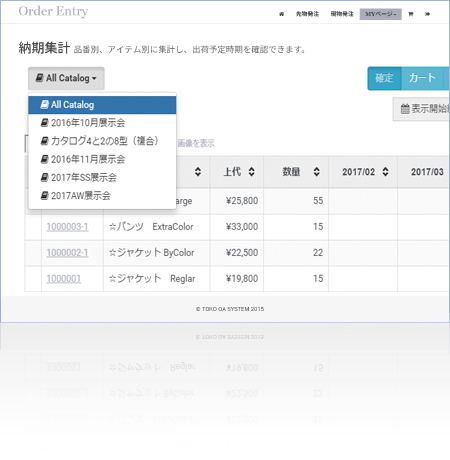Select highlighted All Catalog option in list
The image size is (450, 460).
pyautogui.click(x=102, y=105)
